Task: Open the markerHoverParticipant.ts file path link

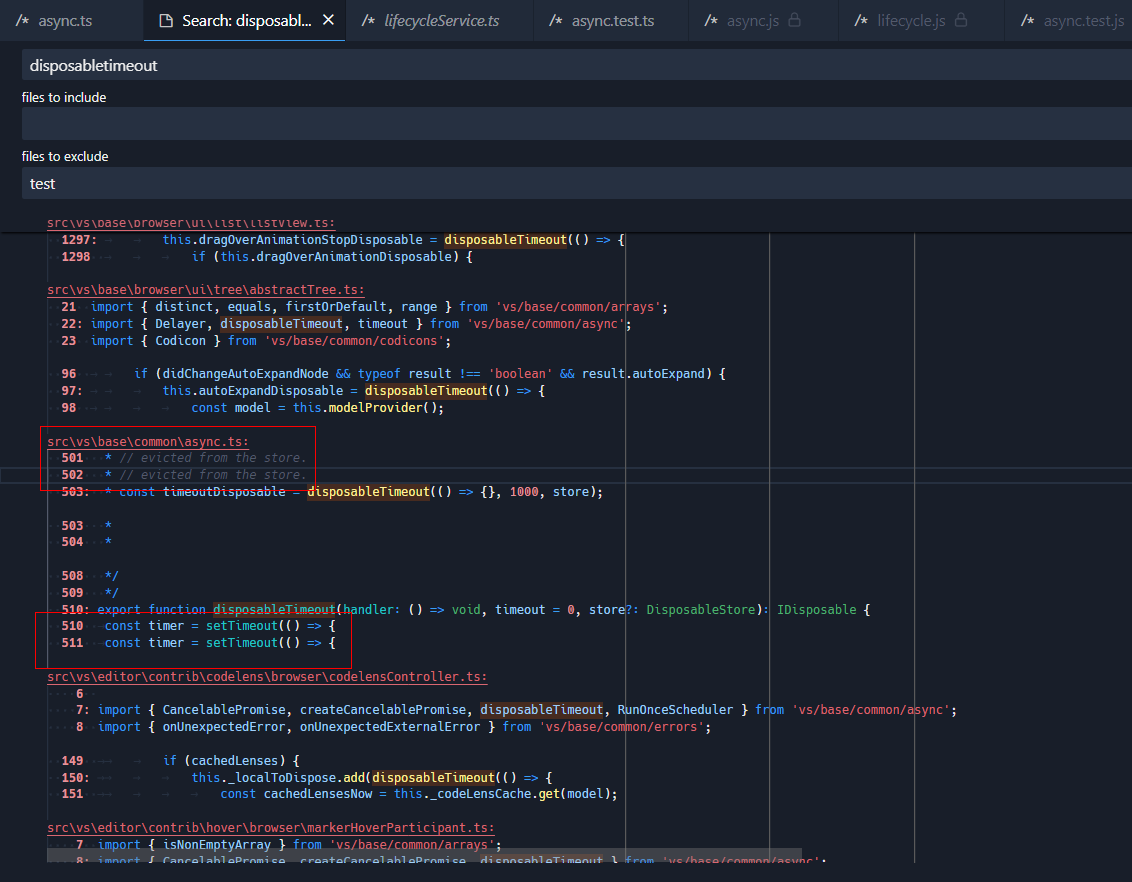Action: coord(271,828)
